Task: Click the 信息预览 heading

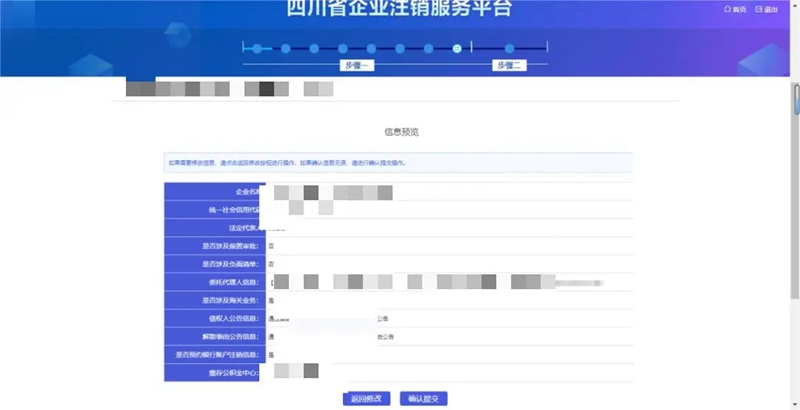Action: coord(401,132)
